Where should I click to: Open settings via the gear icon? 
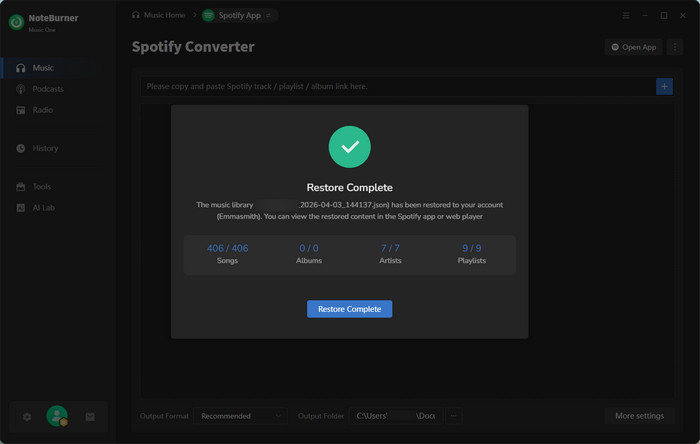(27, 416)
